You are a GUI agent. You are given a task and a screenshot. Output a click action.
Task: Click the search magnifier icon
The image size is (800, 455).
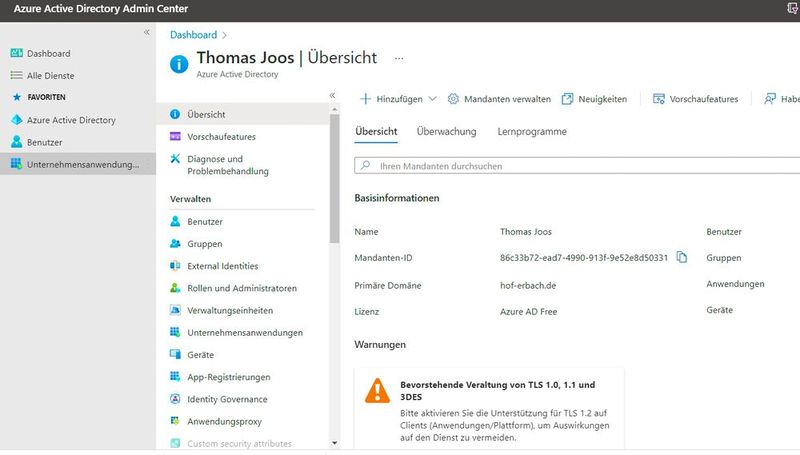pyautogui.click(x=365, y=165)
